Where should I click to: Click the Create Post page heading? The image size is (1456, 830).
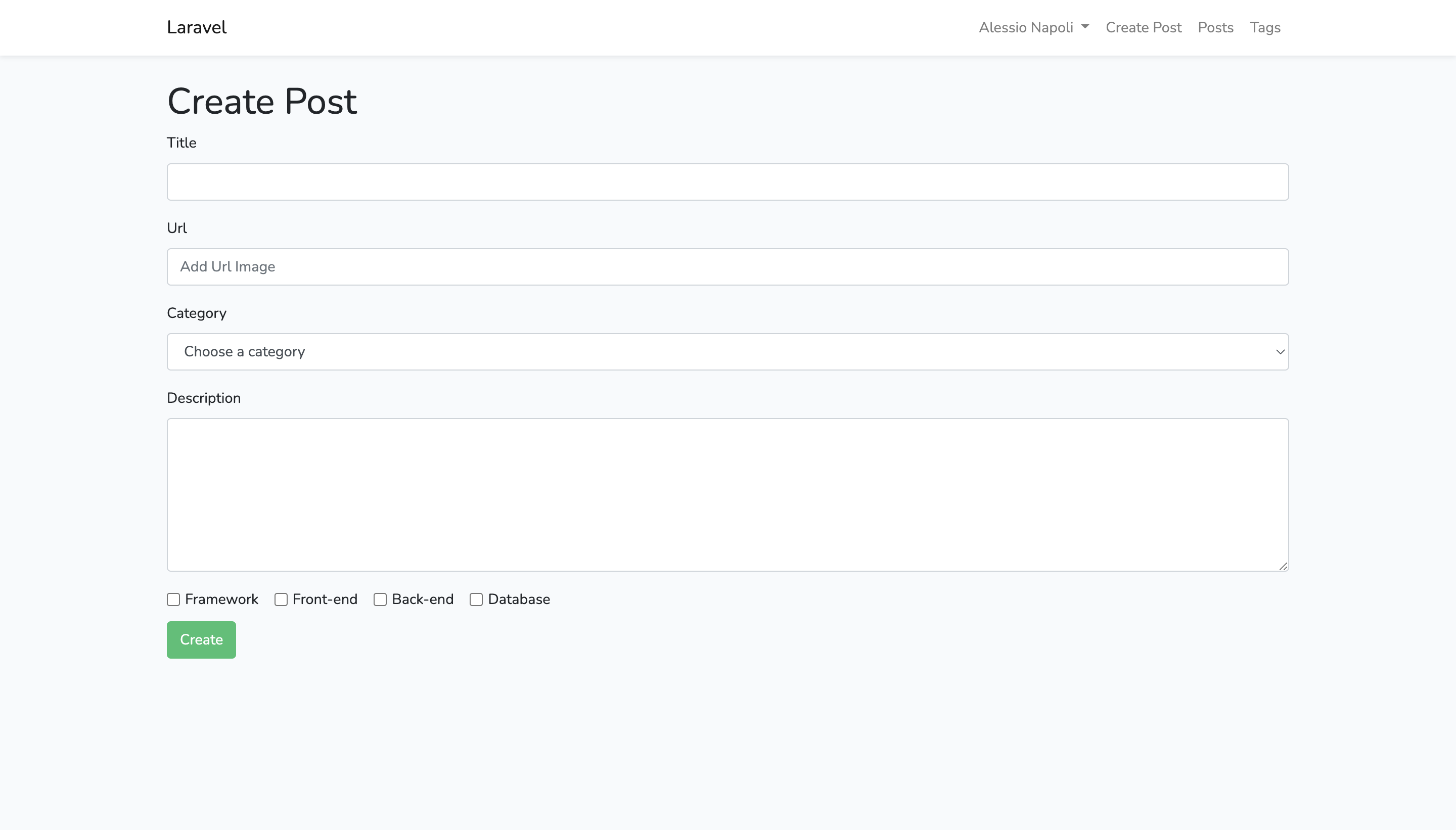coord(262,101)
